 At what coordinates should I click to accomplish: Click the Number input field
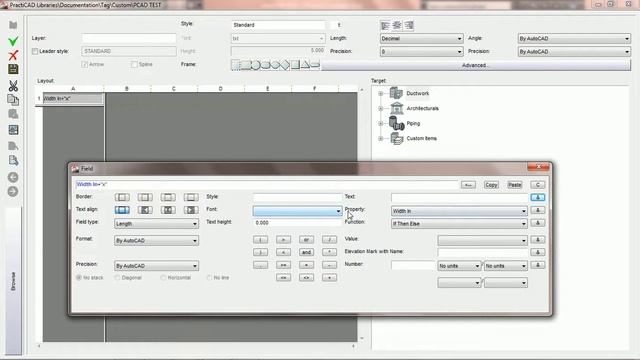click(413, 265)
